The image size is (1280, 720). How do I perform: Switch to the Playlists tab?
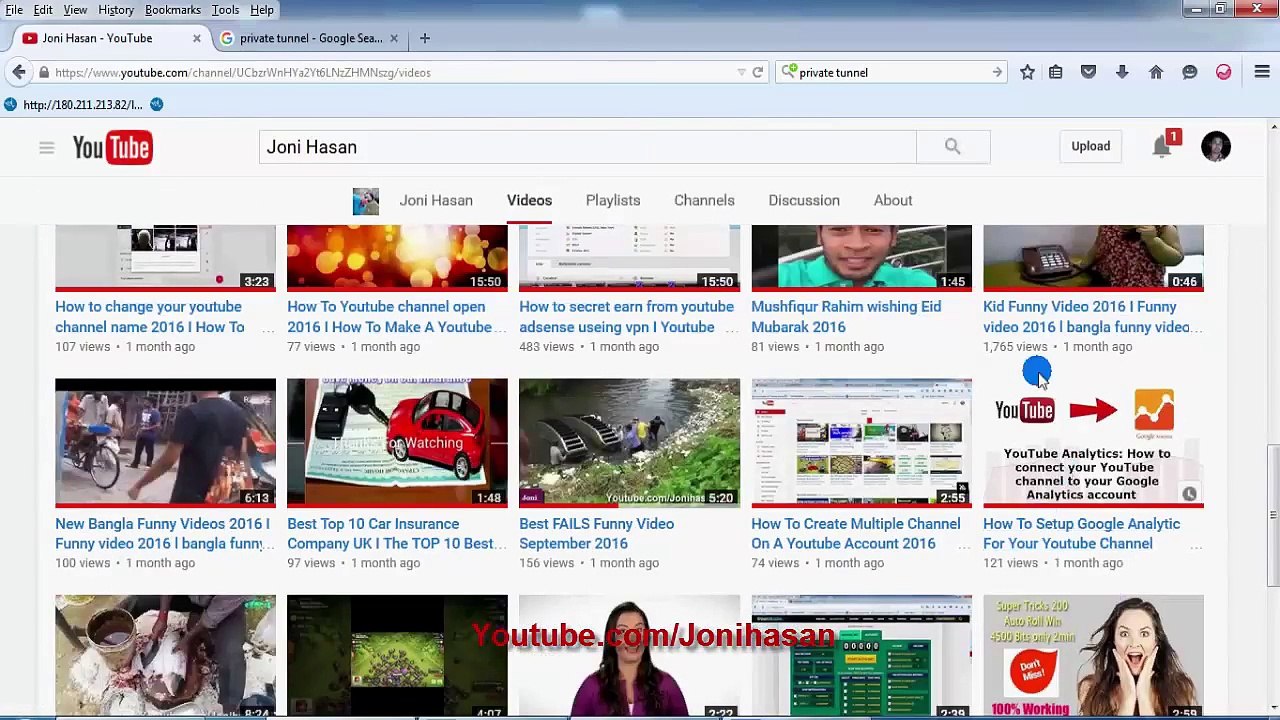pyautogui.click(x=613, y=200)
